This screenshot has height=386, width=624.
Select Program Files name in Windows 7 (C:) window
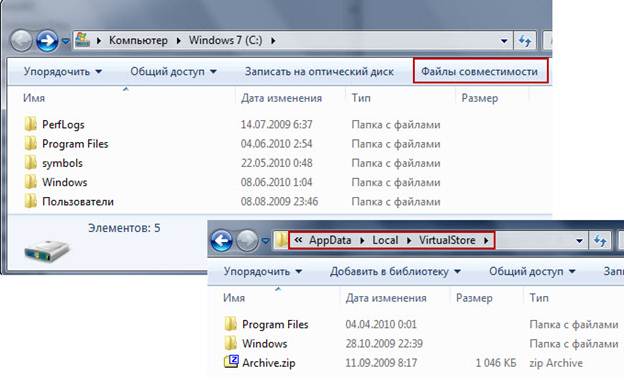(x=75, y=144)
